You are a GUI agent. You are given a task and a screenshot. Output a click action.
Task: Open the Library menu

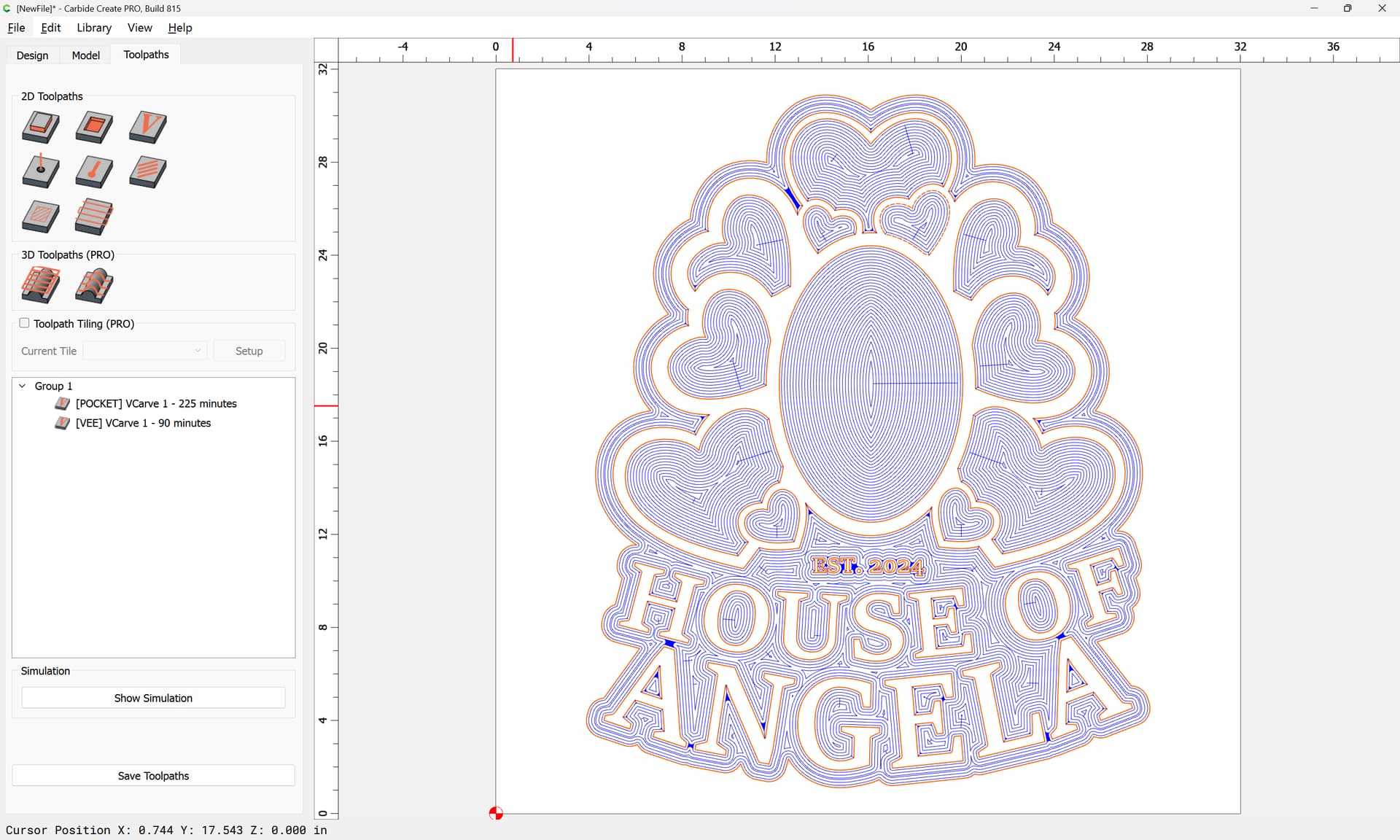(94, 28)
